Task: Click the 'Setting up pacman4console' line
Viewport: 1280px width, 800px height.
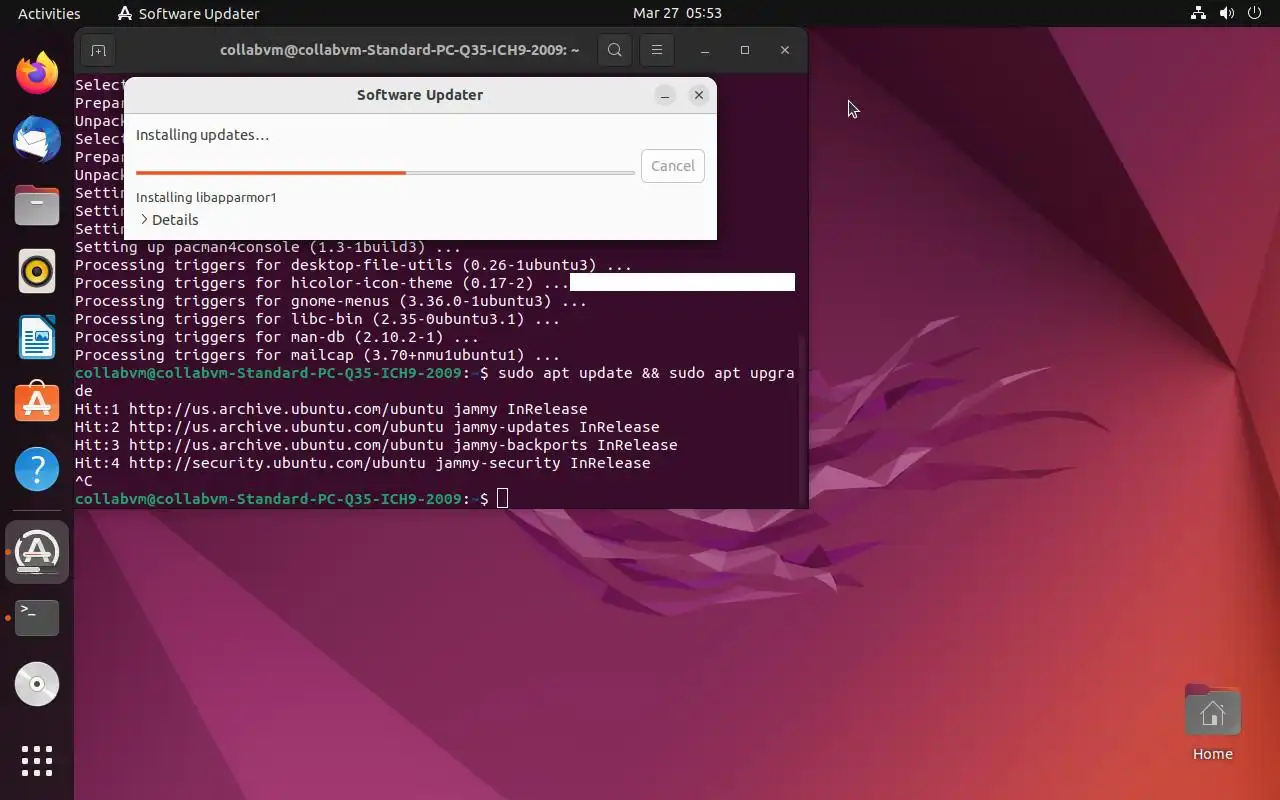Action: click(268, 247)
